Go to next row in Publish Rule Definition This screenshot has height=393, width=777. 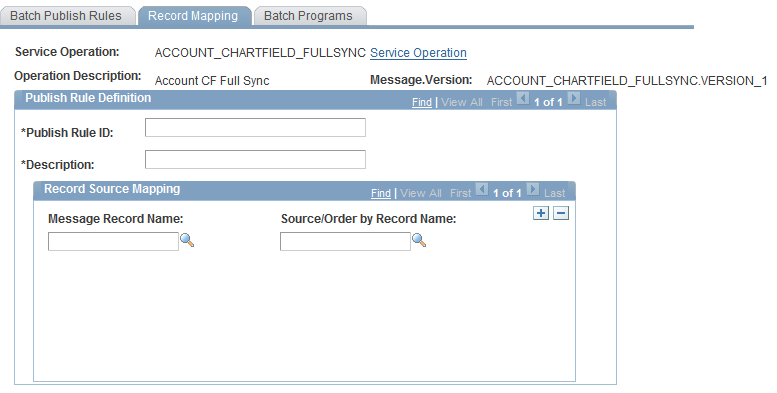[x=574, y=99]
